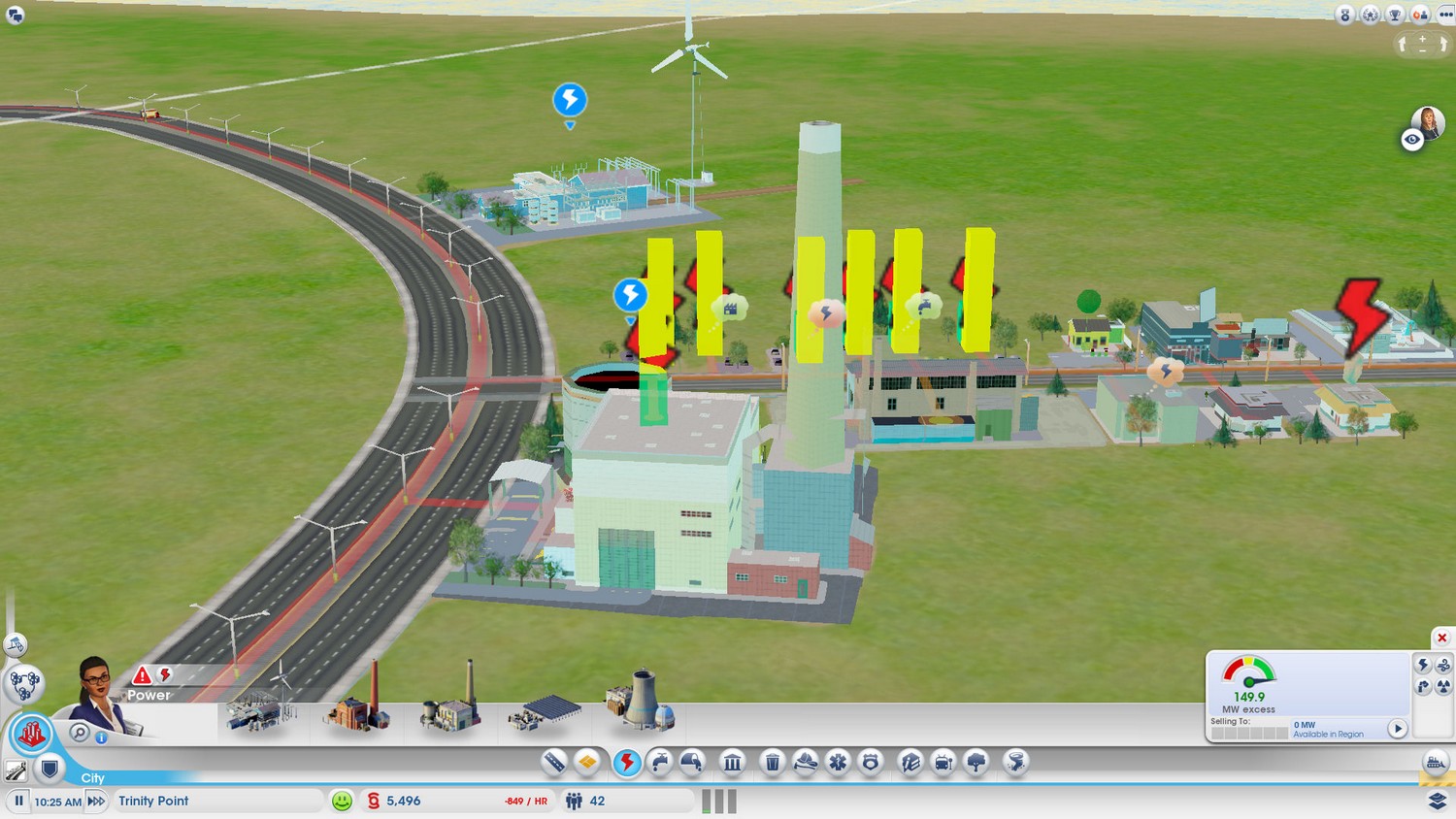Open the Sewage menu button
Viewport: 1456px width, 819px height.
pos(692,763)
